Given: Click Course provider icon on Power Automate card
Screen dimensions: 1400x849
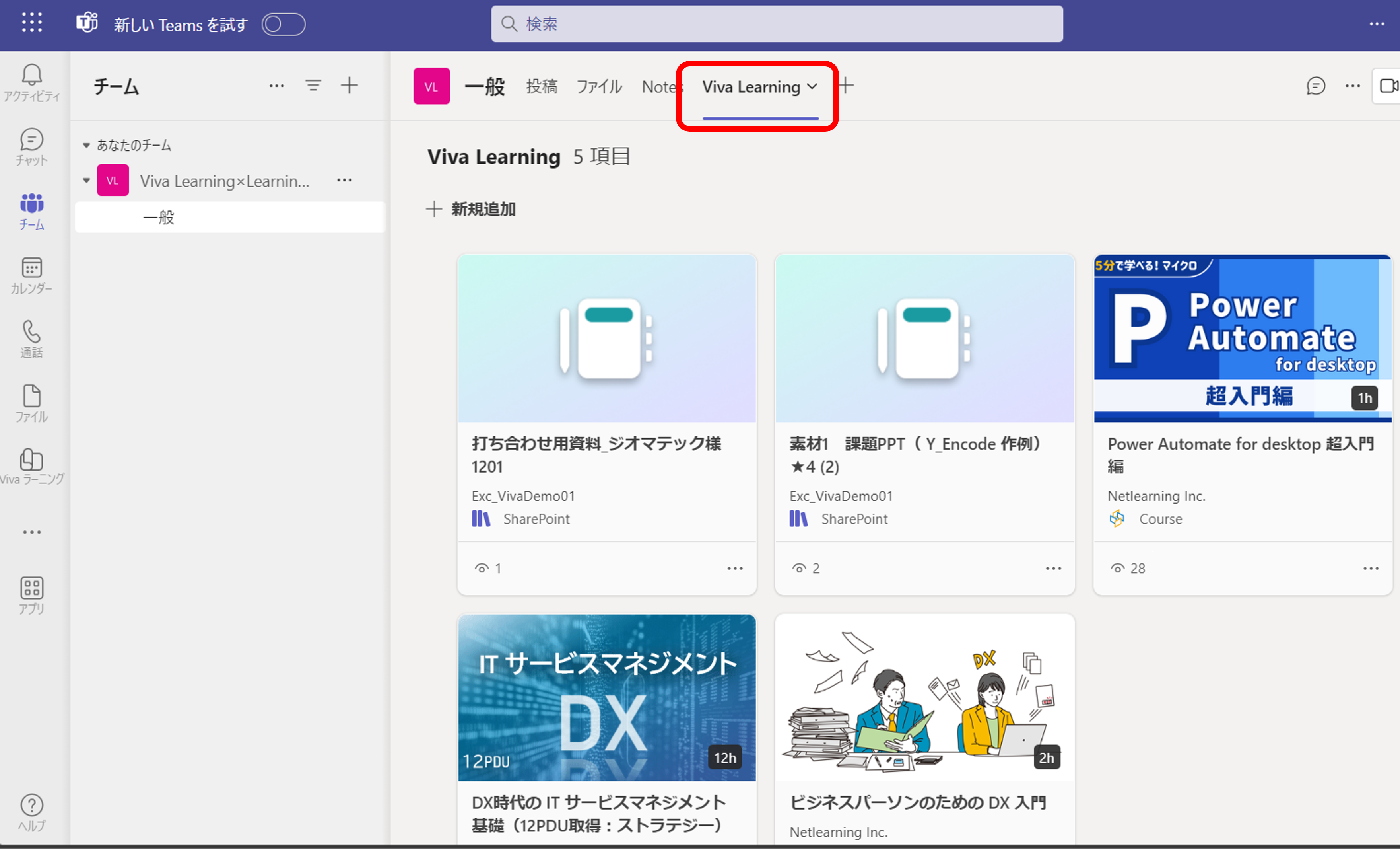Looking at the screenshot, I should click(x=1117, y=519).
